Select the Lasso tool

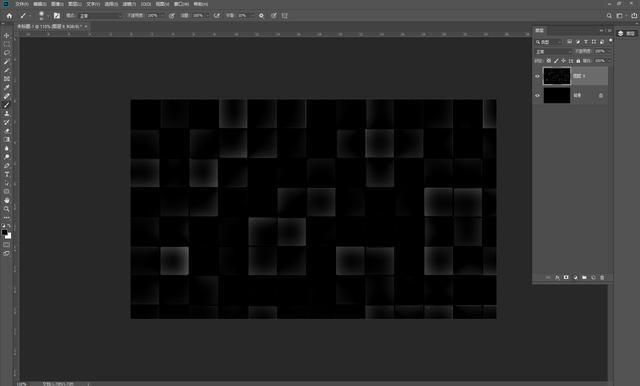coord(7,53)
